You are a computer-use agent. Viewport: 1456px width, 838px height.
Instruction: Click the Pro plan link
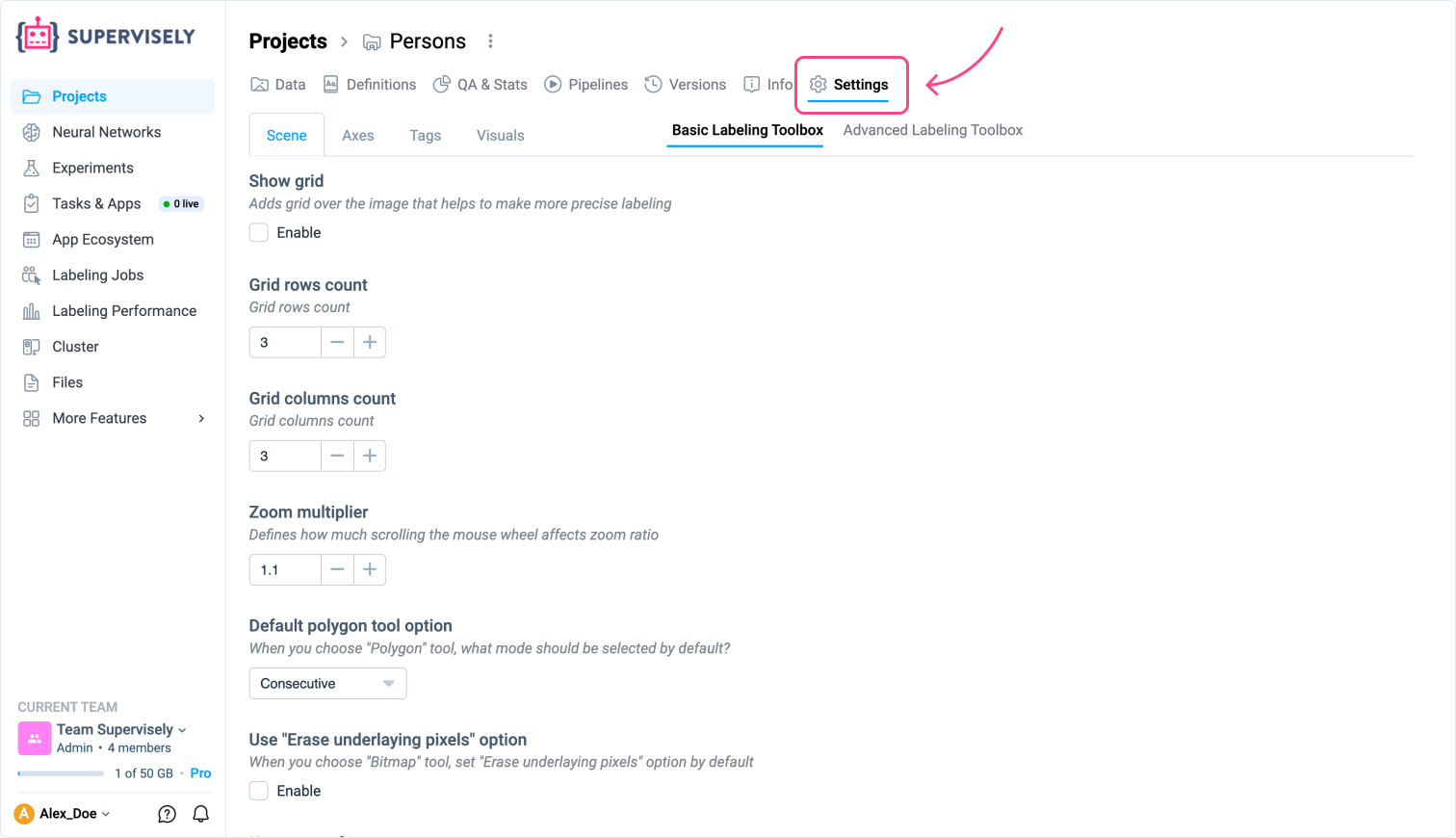(200, 773)
